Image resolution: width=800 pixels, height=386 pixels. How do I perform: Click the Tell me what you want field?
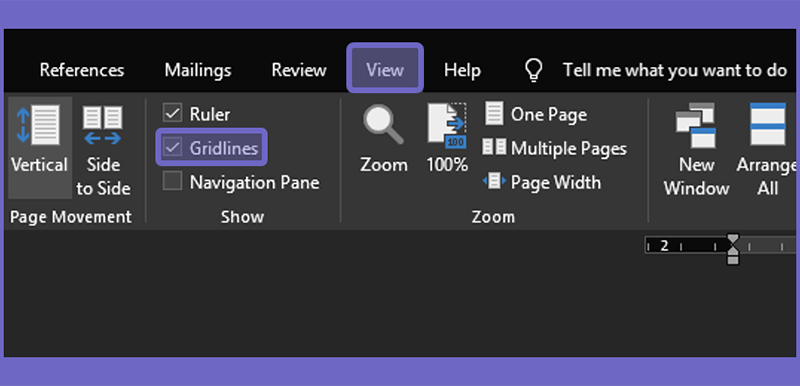674,70
